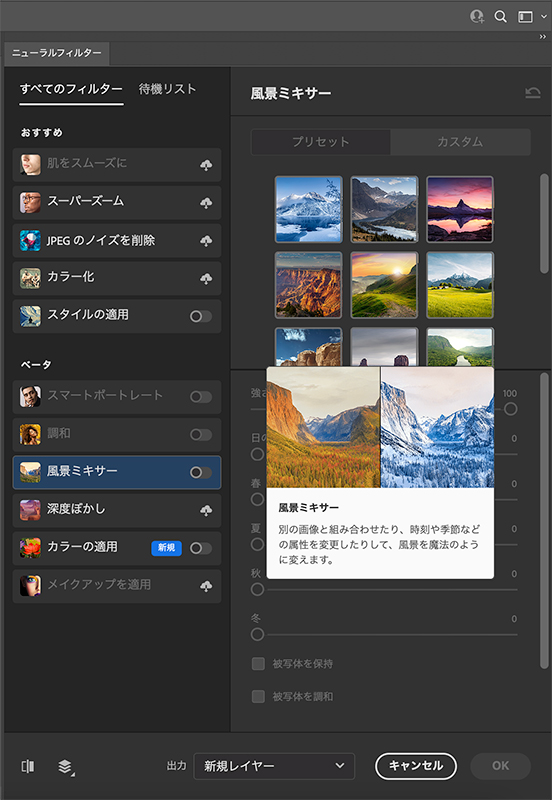Viewport: 552px width, 800px height.
Task: Enable the スタイルの適用 filter toggle
Action: click(x=200, y=316)
